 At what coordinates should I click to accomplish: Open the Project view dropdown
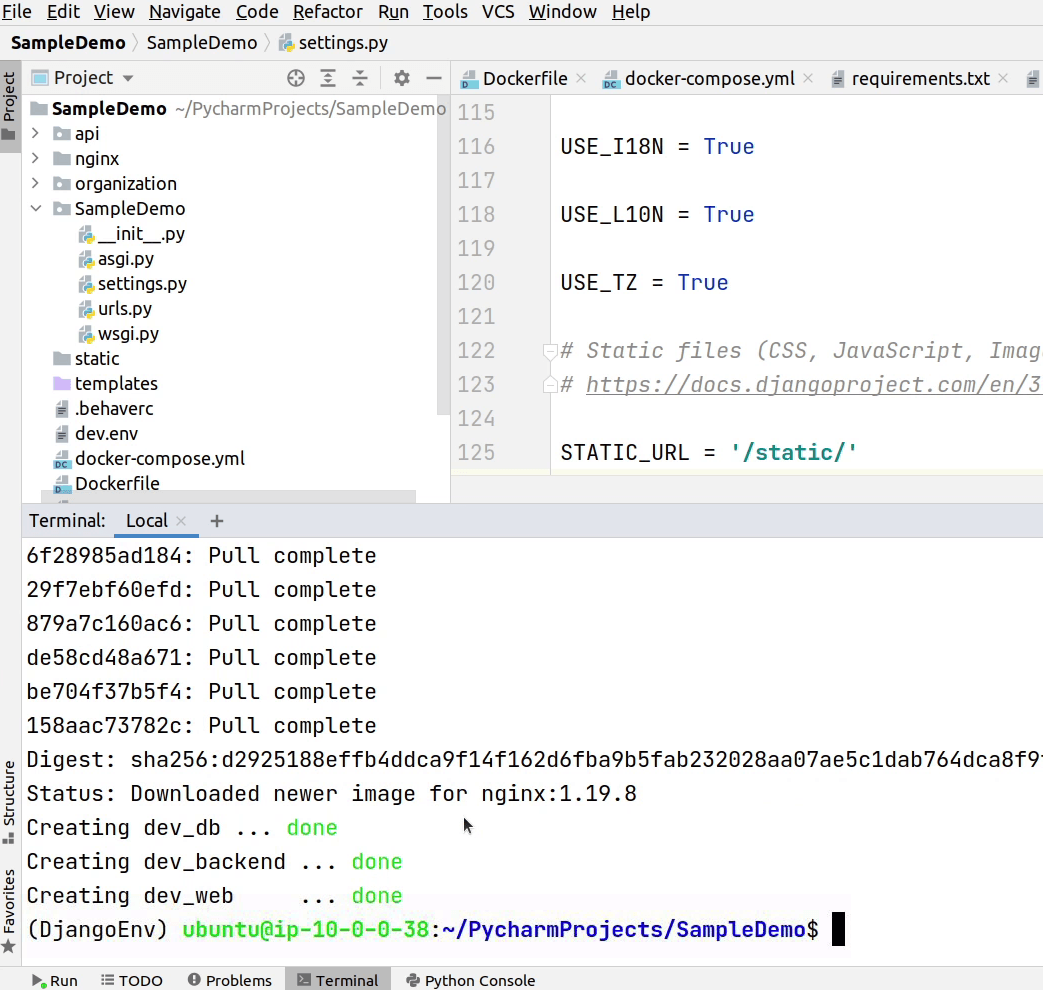click(x=127, y=78)
